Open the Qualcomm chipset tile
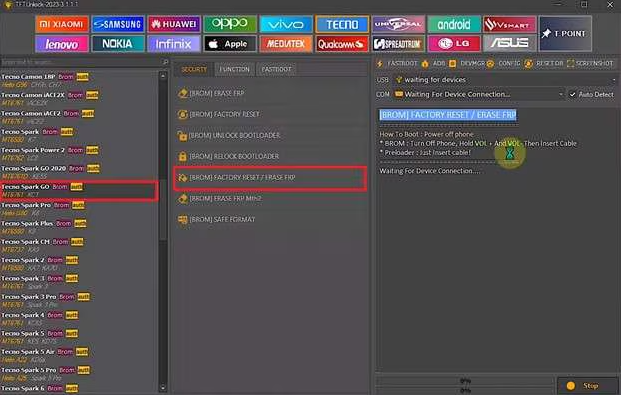 [x=342, y=44]
